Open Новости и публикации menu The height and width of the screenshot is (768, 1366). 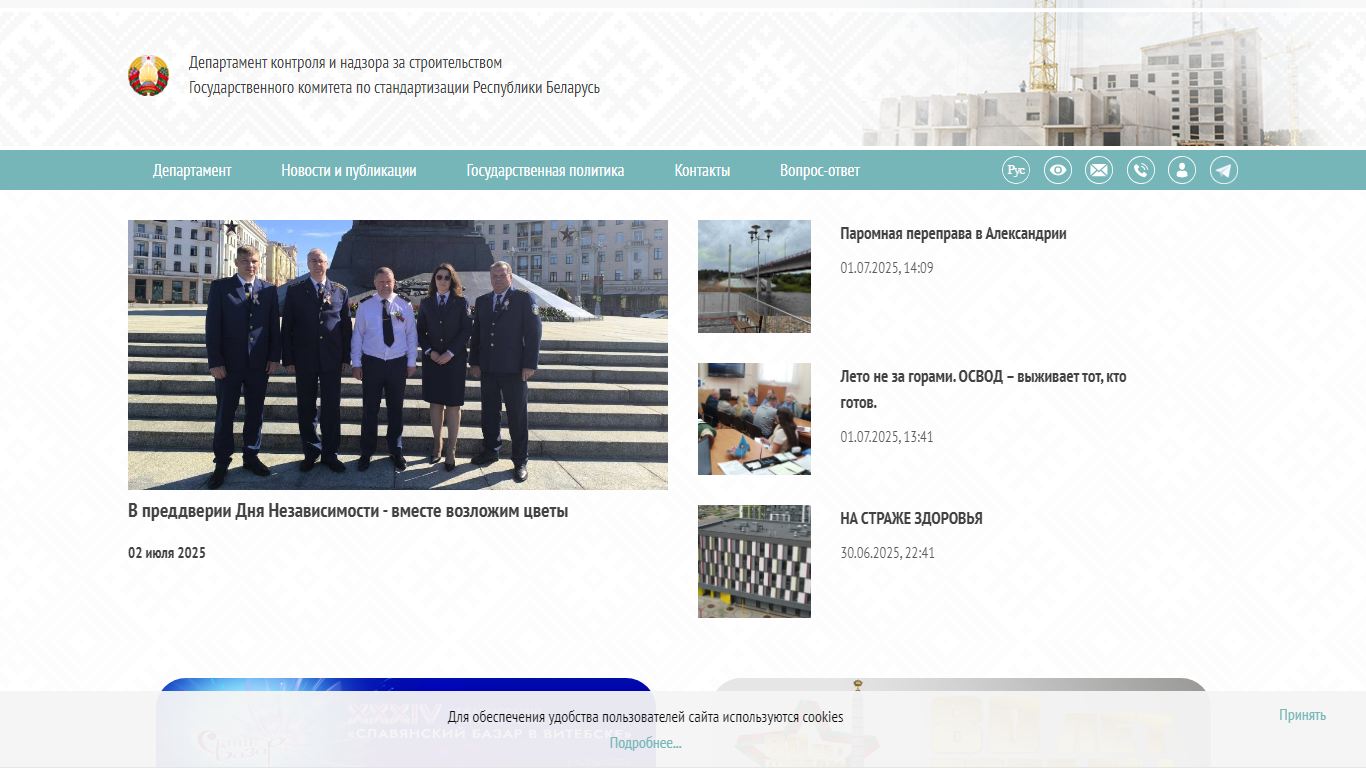pyautogui.click(x=349, y=170)
